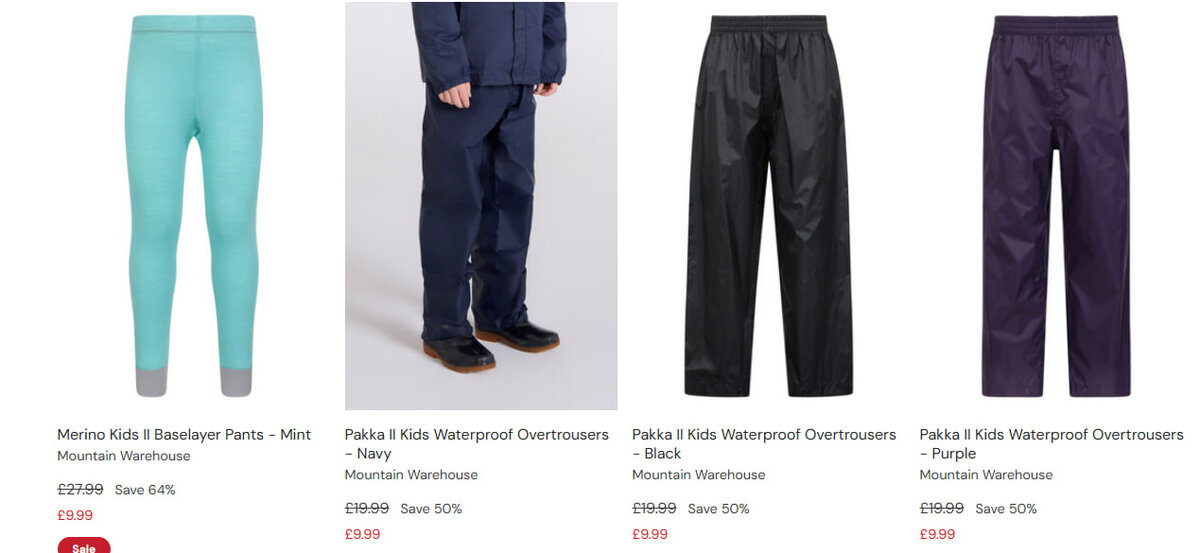This screenshot has width=1200, height=553.
Task: Open Pakka II Kids Waterproof Overtrousers Black title
Action: [x=764, y=444]
